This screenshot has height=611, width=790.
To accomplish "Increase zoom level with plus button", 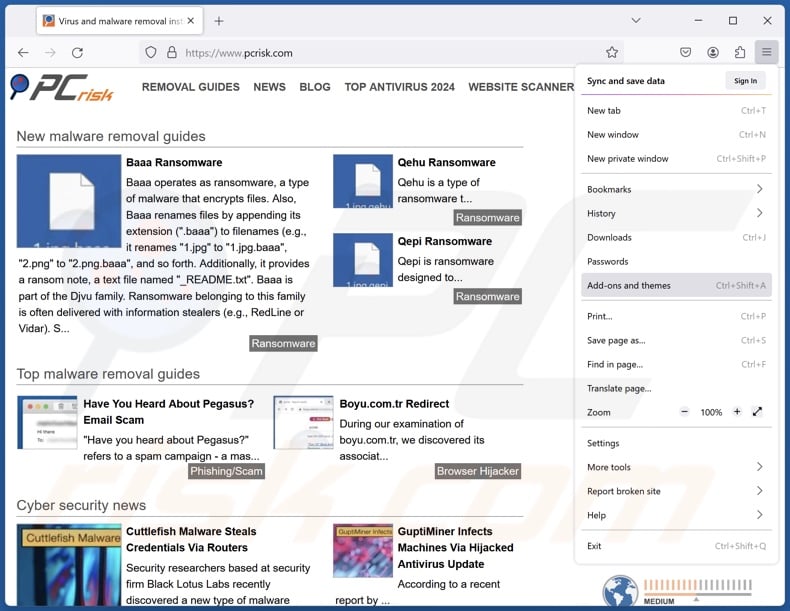I will pyautogui.click(x=737, y=412).
